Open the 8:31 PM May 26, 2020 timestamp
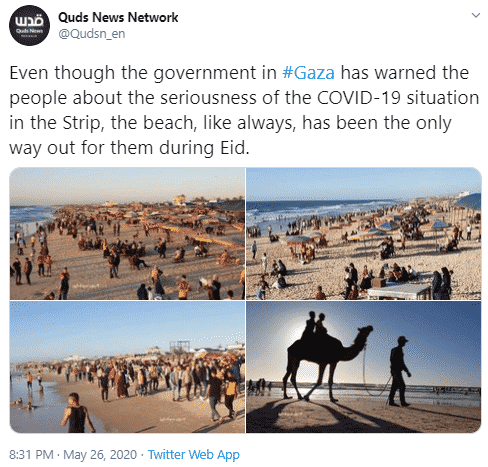The image size is (488, 467). tap(73, 454)
